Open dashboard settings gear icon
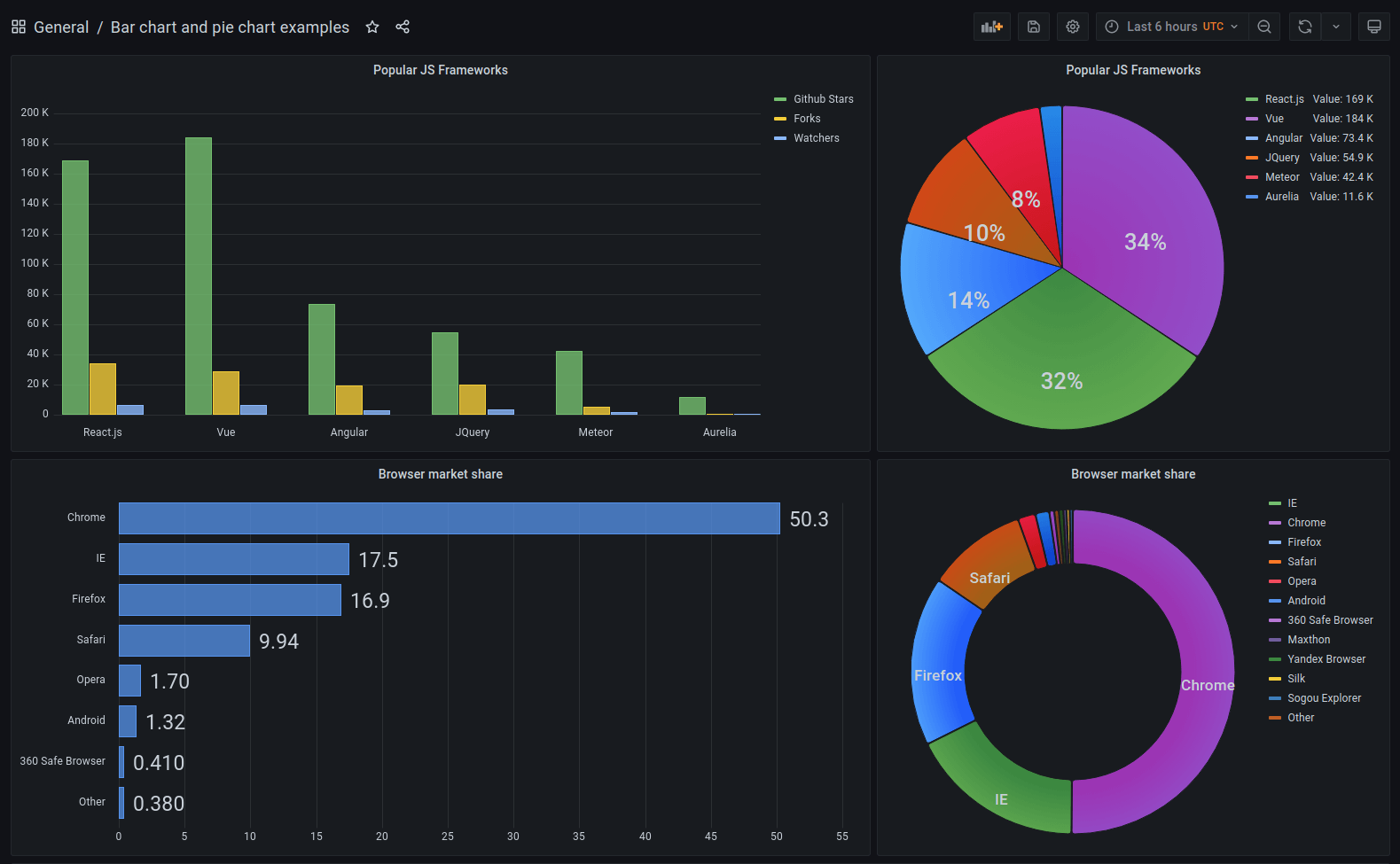Viewport: 1400px width, 864px height. [1073, 27]
